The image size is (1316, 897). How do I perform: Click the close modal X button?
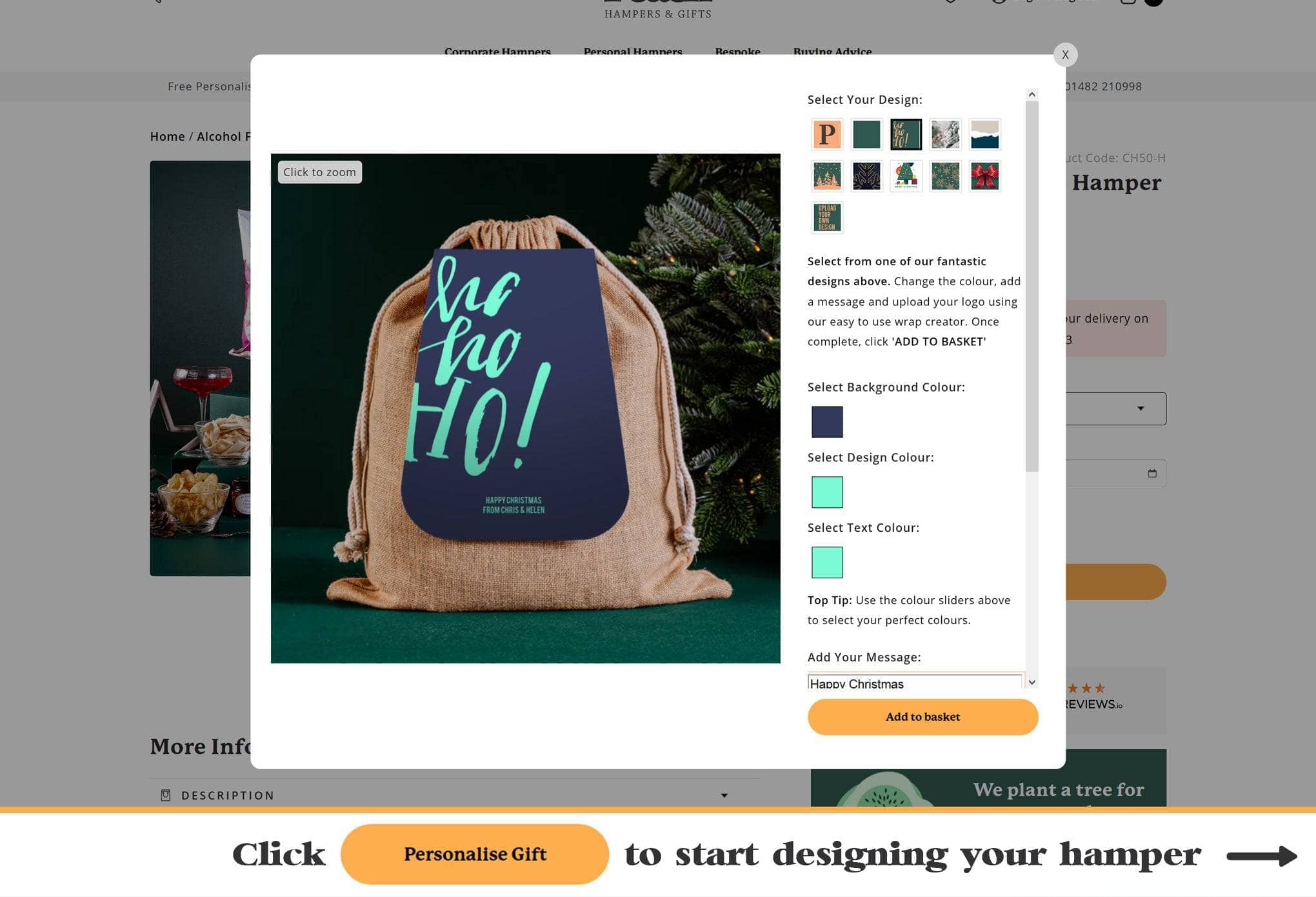[x=1065, y=54]
